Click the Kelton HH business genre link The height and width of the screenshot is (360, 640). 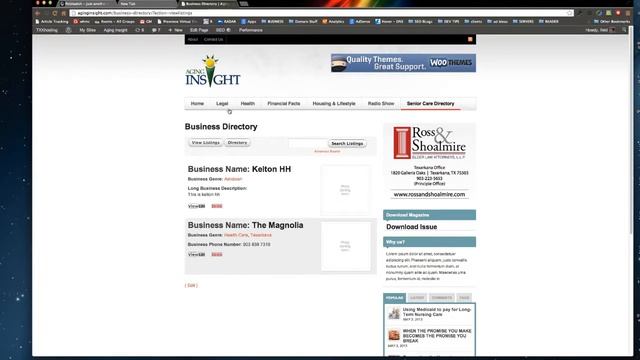(233, 179)
